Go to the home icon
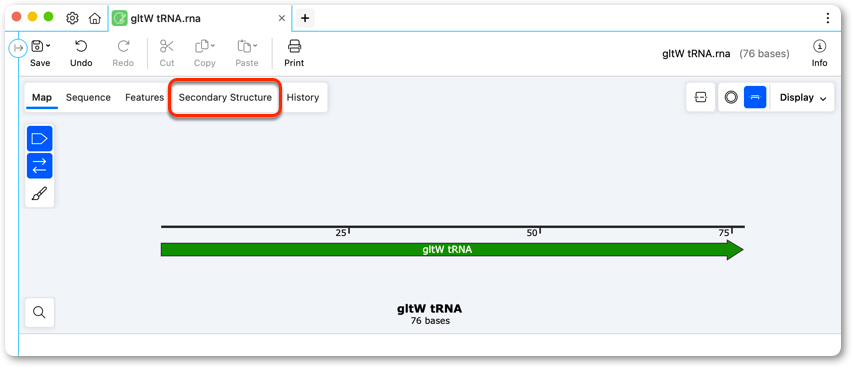This screenshot has height=367, width=852. (x=95, y=18)
